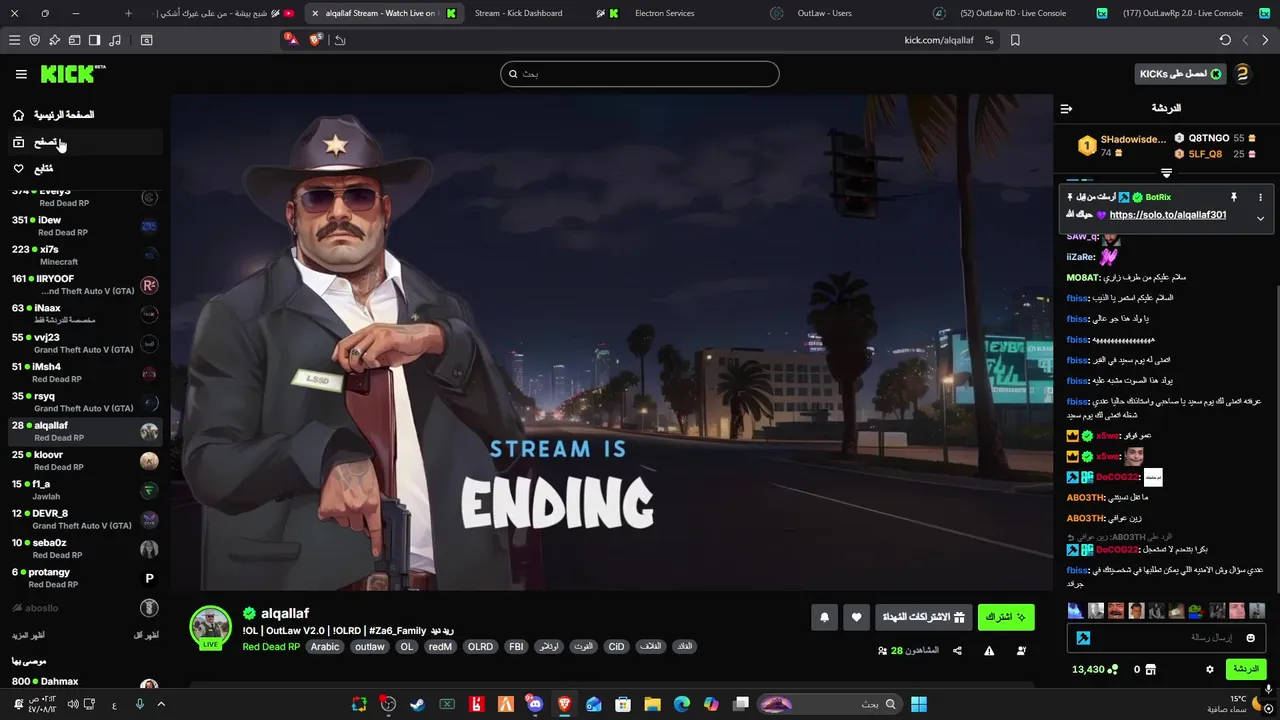Image resolution: width=1280 pixels, height=720 pixels.
Task: Open vvj23 channel in sidebar
Action: pyautogui.click(x=85, y=343)
